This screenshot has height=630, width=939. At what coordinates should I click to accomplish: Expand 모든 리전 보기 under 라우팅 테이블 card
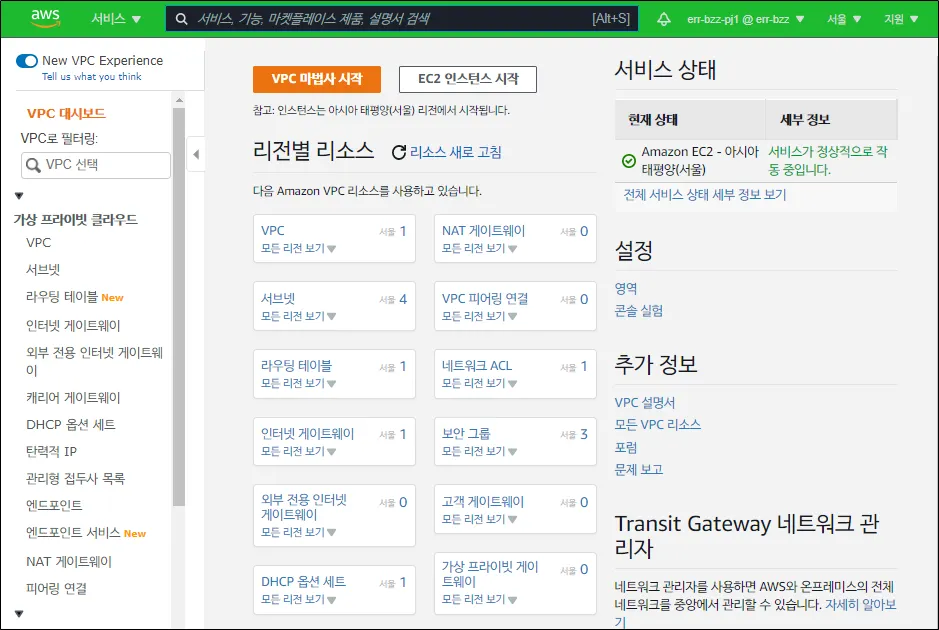(298, 383)
